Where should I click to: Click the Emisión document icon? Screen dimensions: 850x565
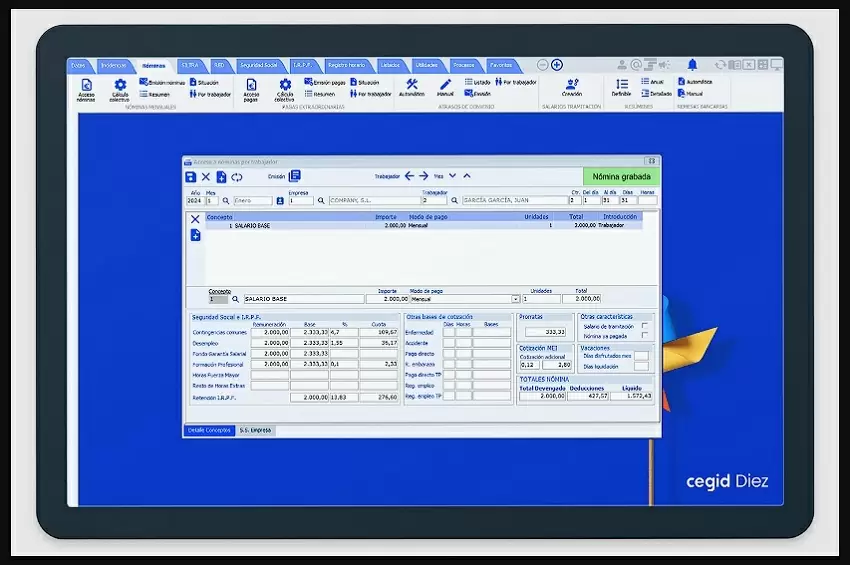pyautogui.click(x=294, y=176)
